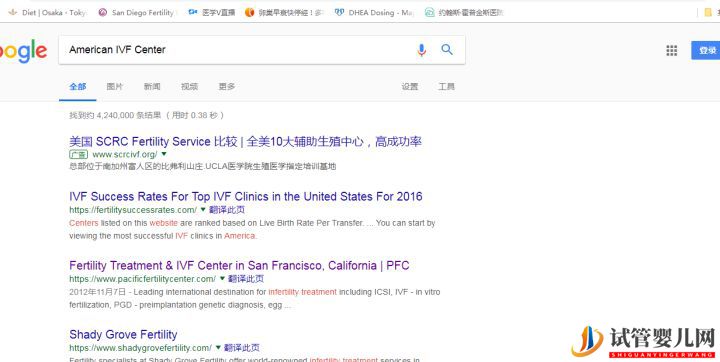Expand the arrow next to shadygrovefertility.com

218,347
